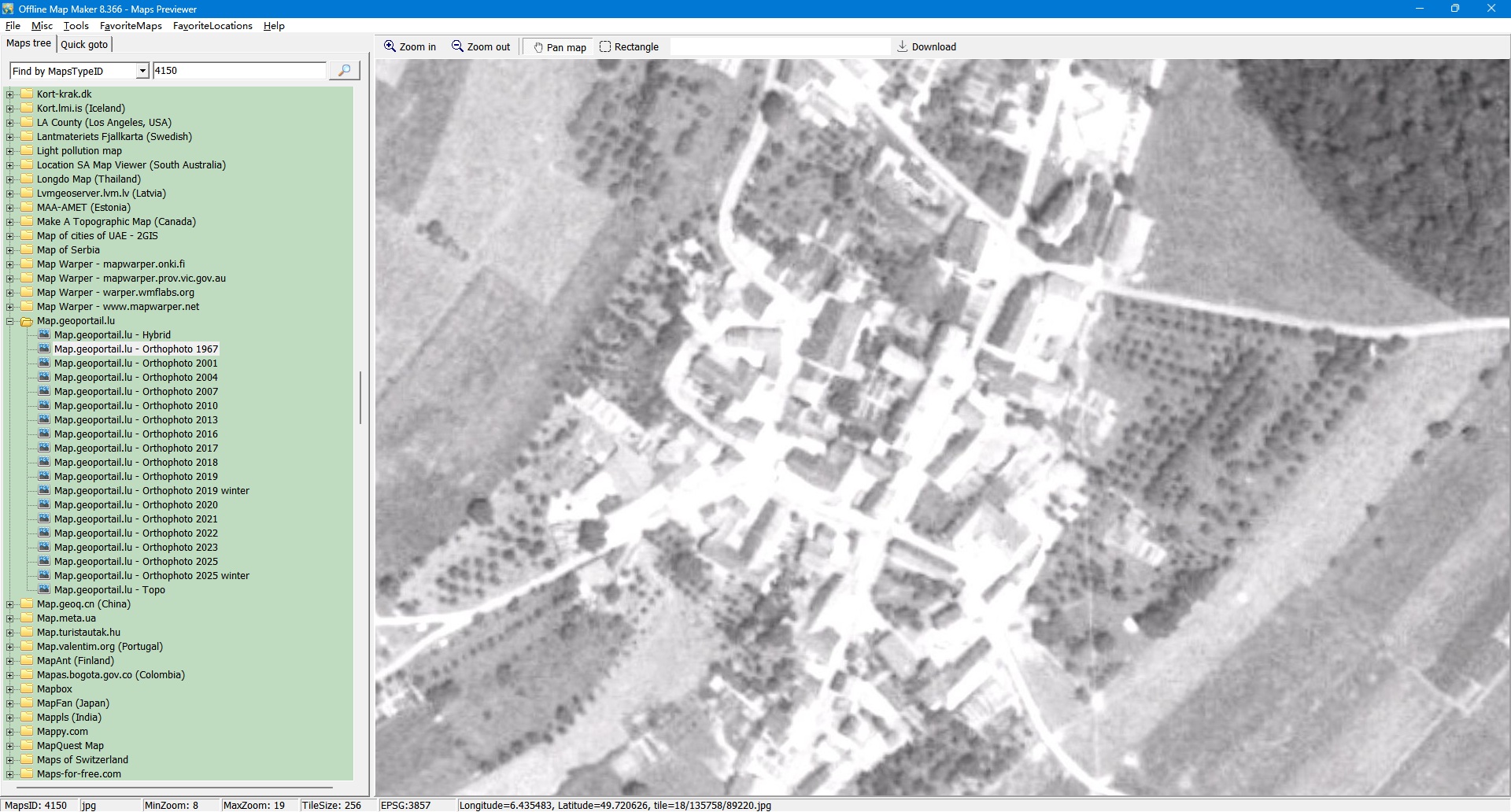1511x812 pixels.
Task: Click the search field containing 4150
Action: tap(239, 71)
